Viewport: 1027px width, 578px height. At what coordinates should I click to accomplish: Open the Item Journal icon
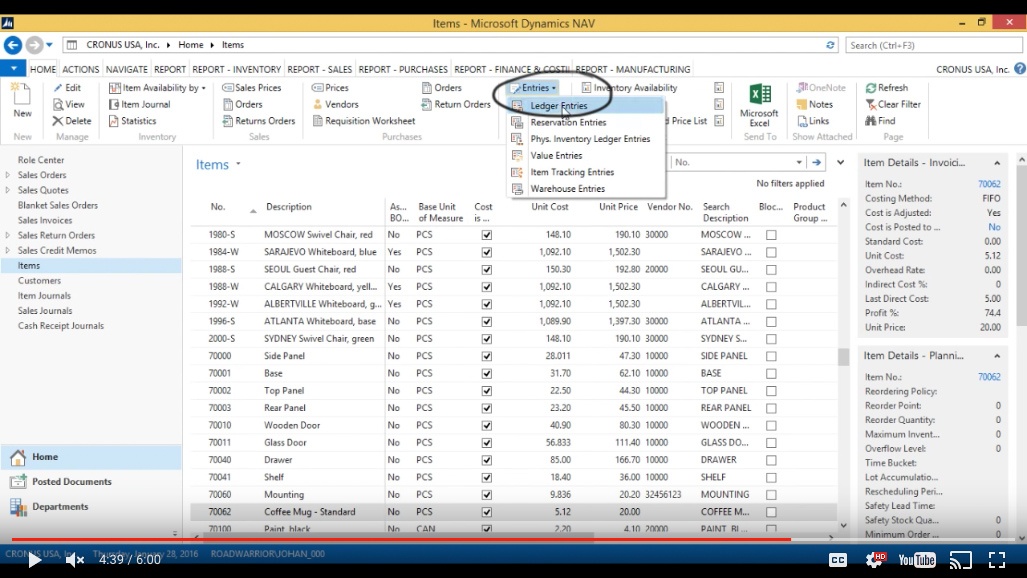click(x=114, y=104)
